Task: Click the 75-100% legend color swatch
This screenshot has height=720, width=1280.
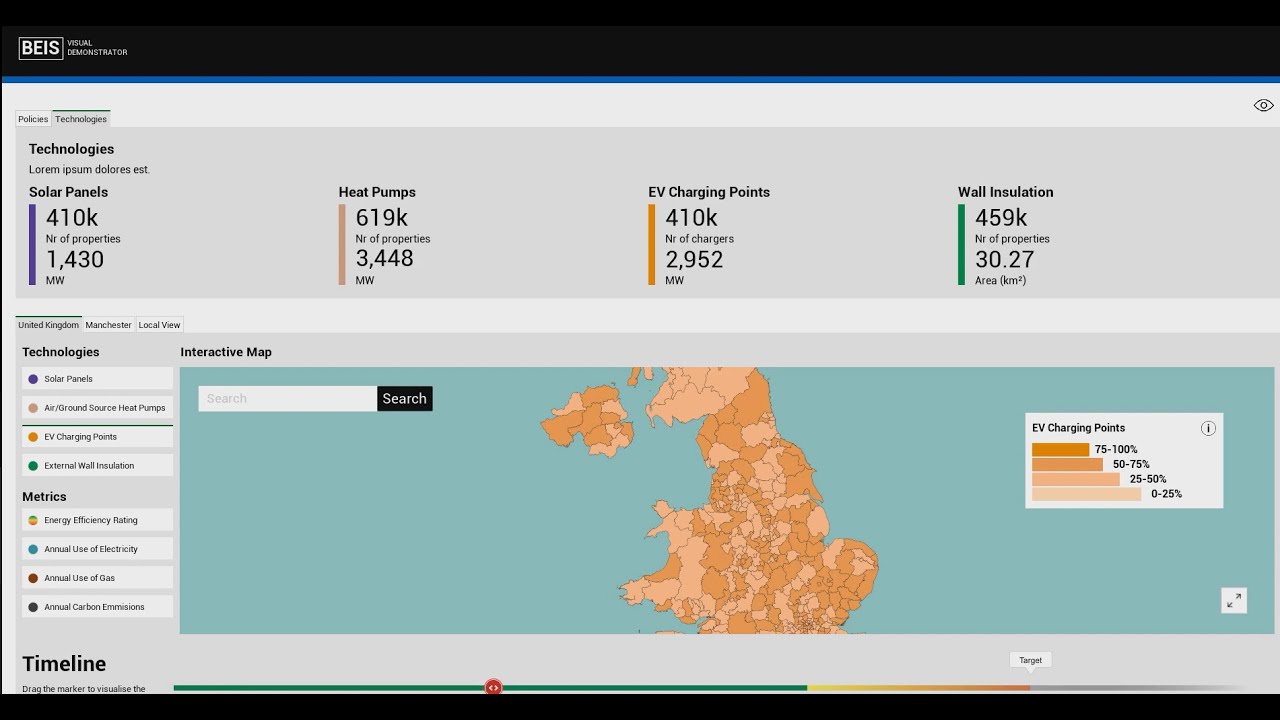Action: coord(1060,450)
